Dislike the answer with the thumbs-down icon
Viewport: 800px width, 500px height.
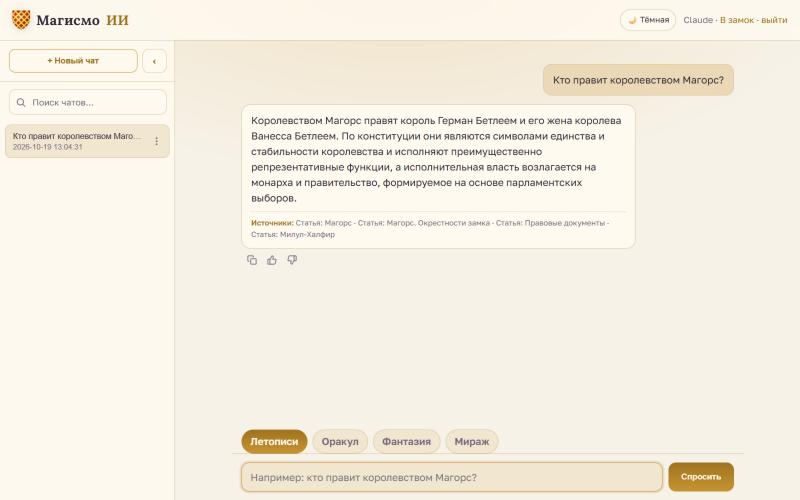pyautogui.click(x=292, y=260)
